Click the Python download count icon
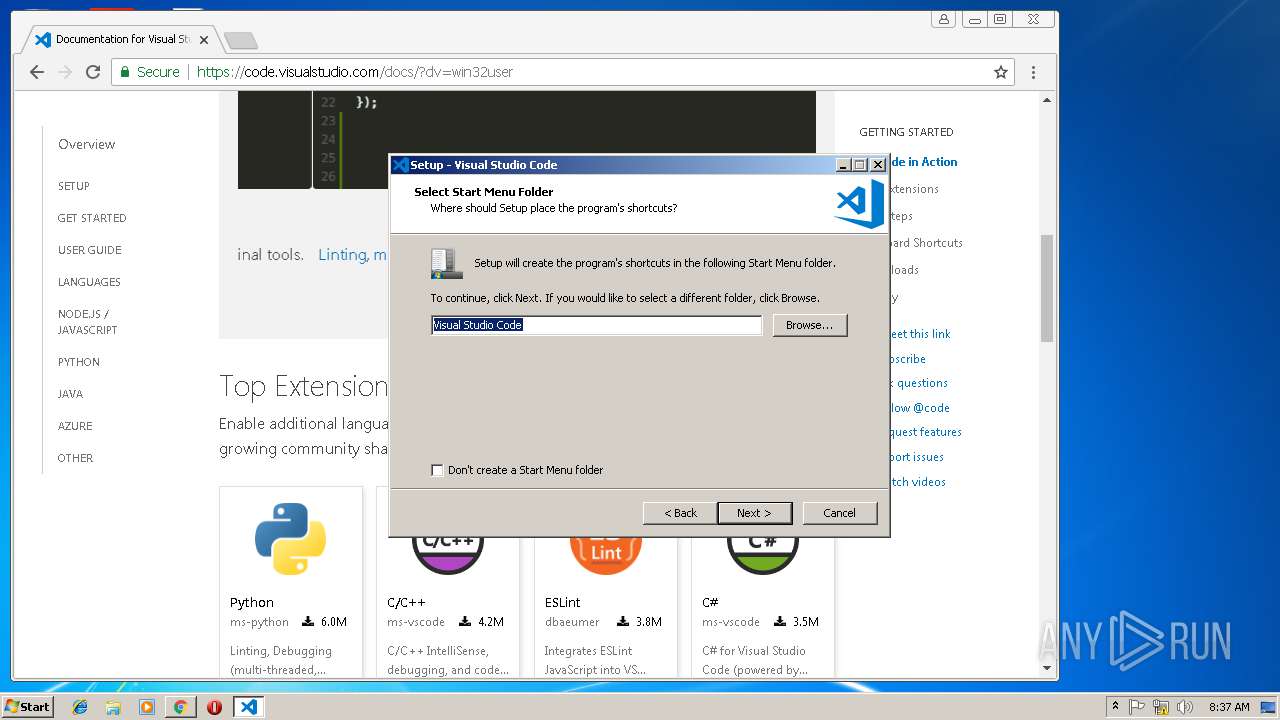 [308, 622]
